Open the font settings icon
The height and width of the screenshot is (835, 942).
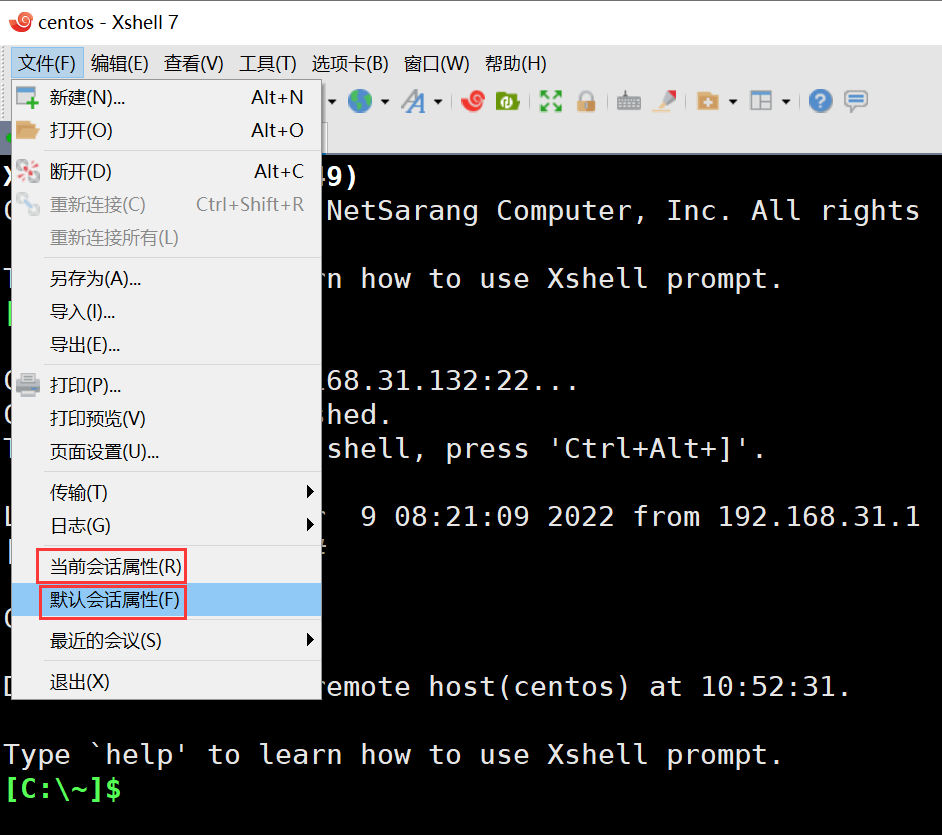click(x=414, y=101)
